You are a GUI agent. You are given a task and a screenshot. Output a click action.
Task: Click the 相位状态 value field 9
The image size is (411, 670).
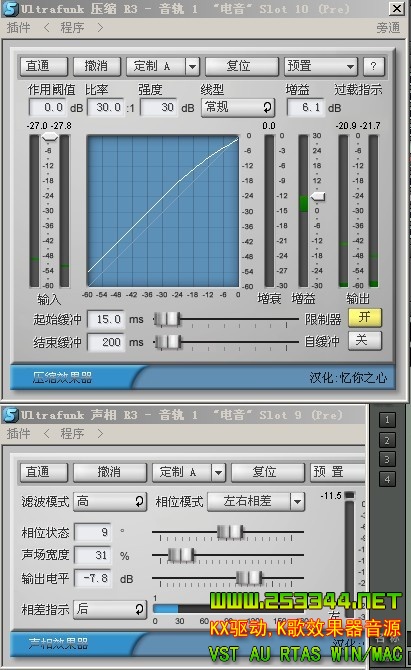93,532
